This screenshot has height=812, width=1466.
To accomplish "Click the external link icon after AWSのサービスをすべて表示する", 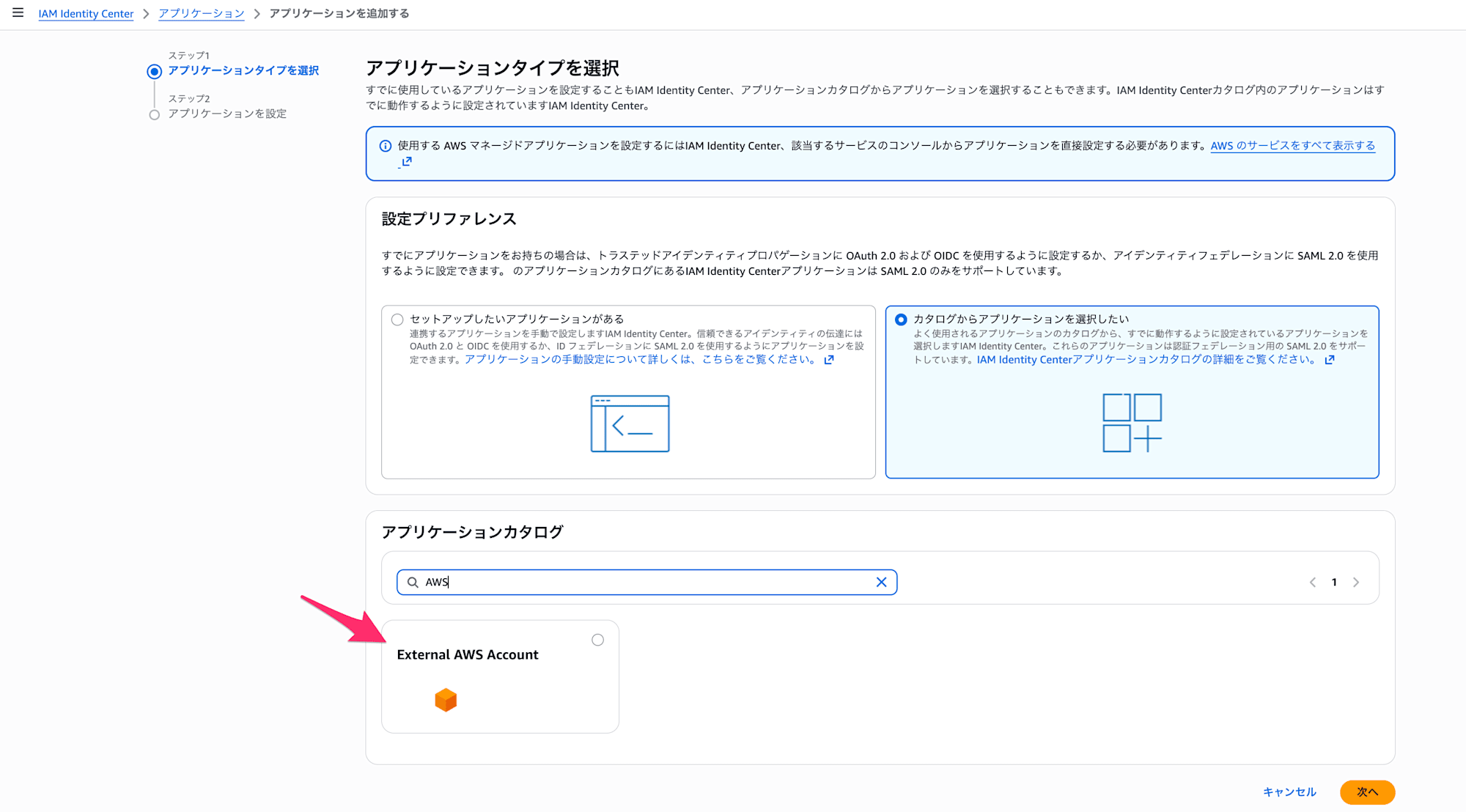I will pyautogui.click(x=408, y=162).
